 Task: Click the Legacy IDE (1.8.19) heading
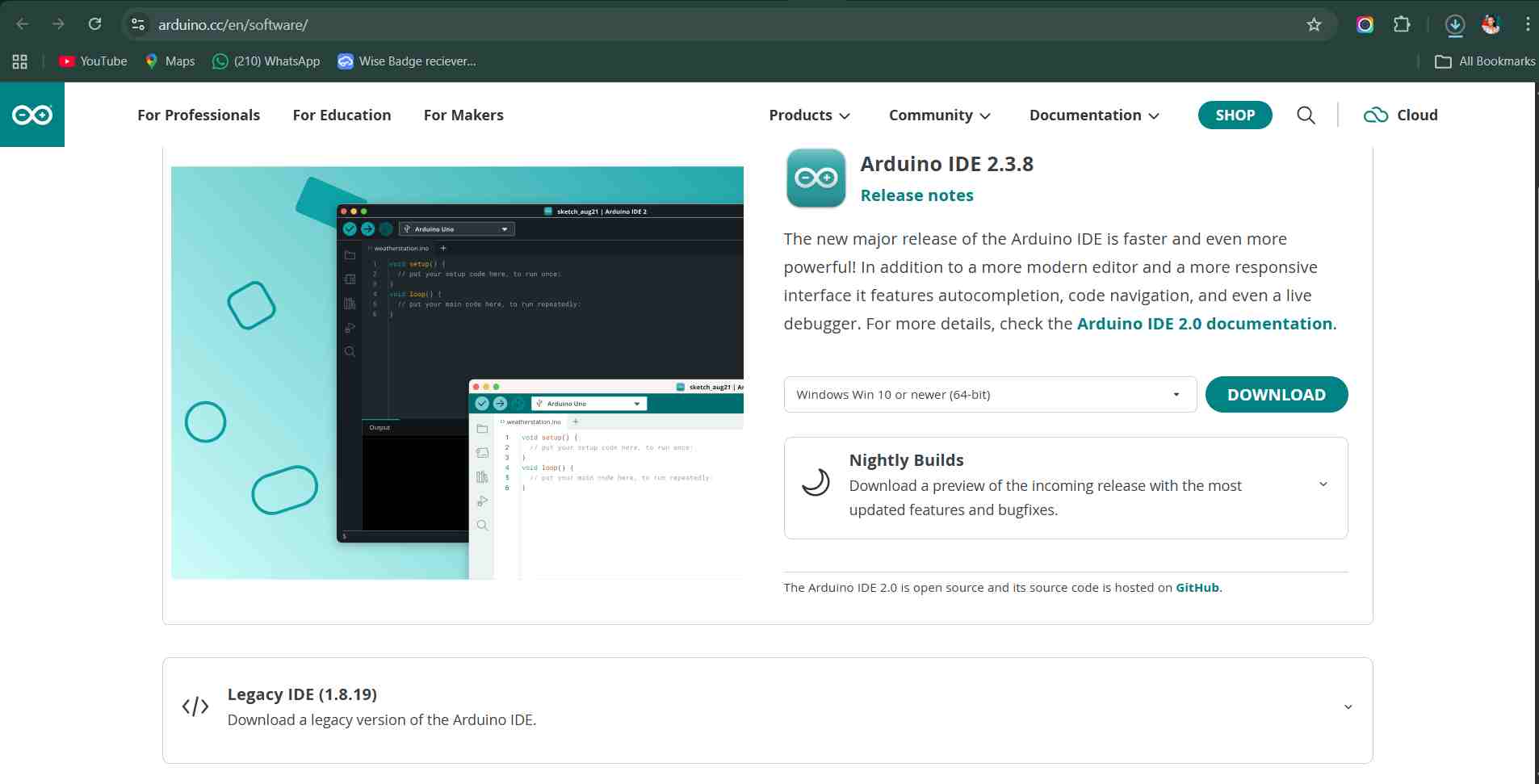point(302,694)
